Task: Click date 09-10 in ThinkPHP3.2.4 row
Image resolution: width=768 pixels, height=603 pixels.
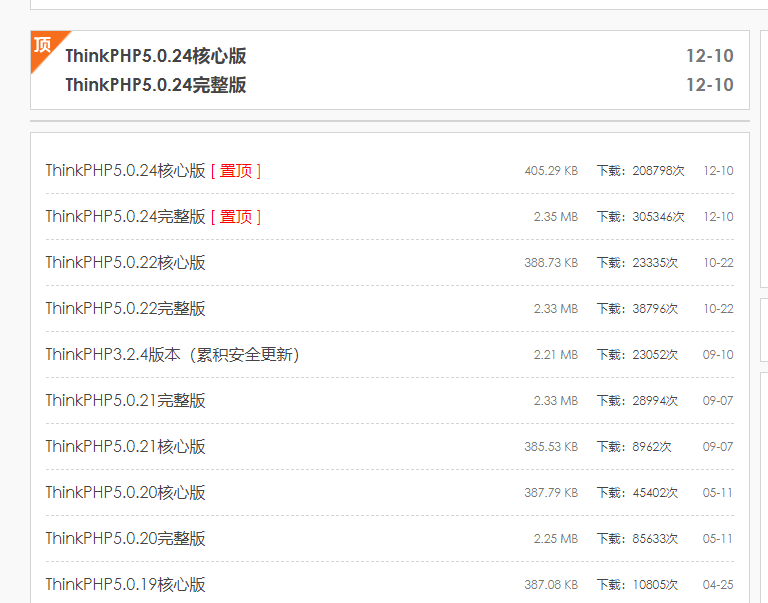Action: coord(719,355)
